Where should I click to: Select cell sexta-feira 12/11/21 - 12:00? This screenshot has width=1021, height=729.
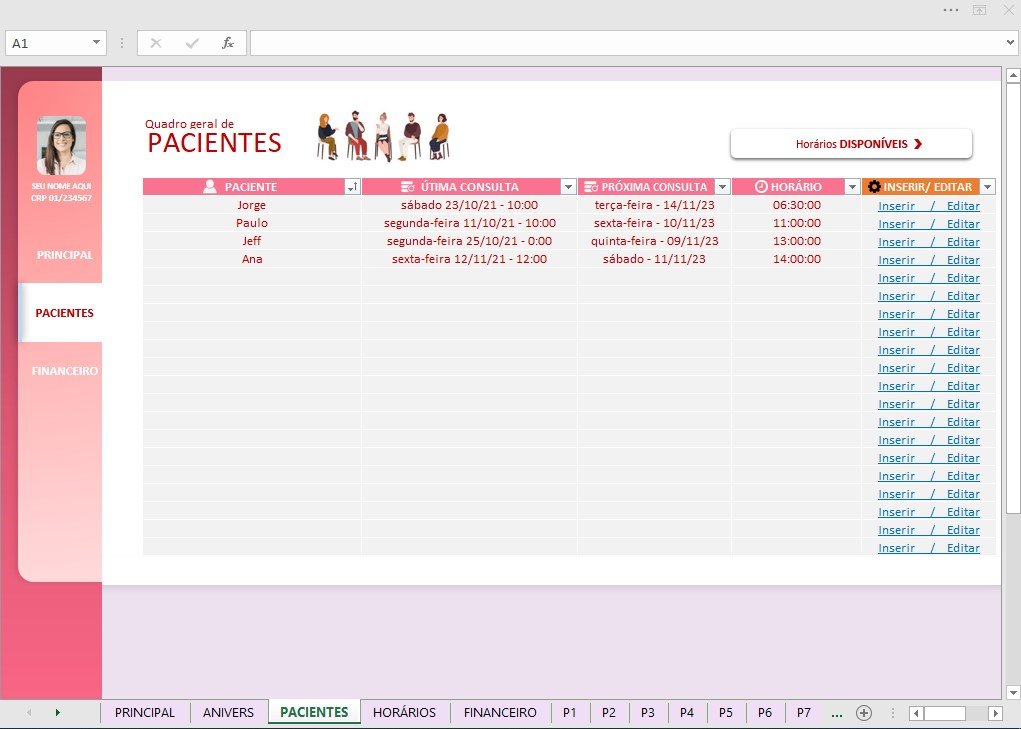469,259
